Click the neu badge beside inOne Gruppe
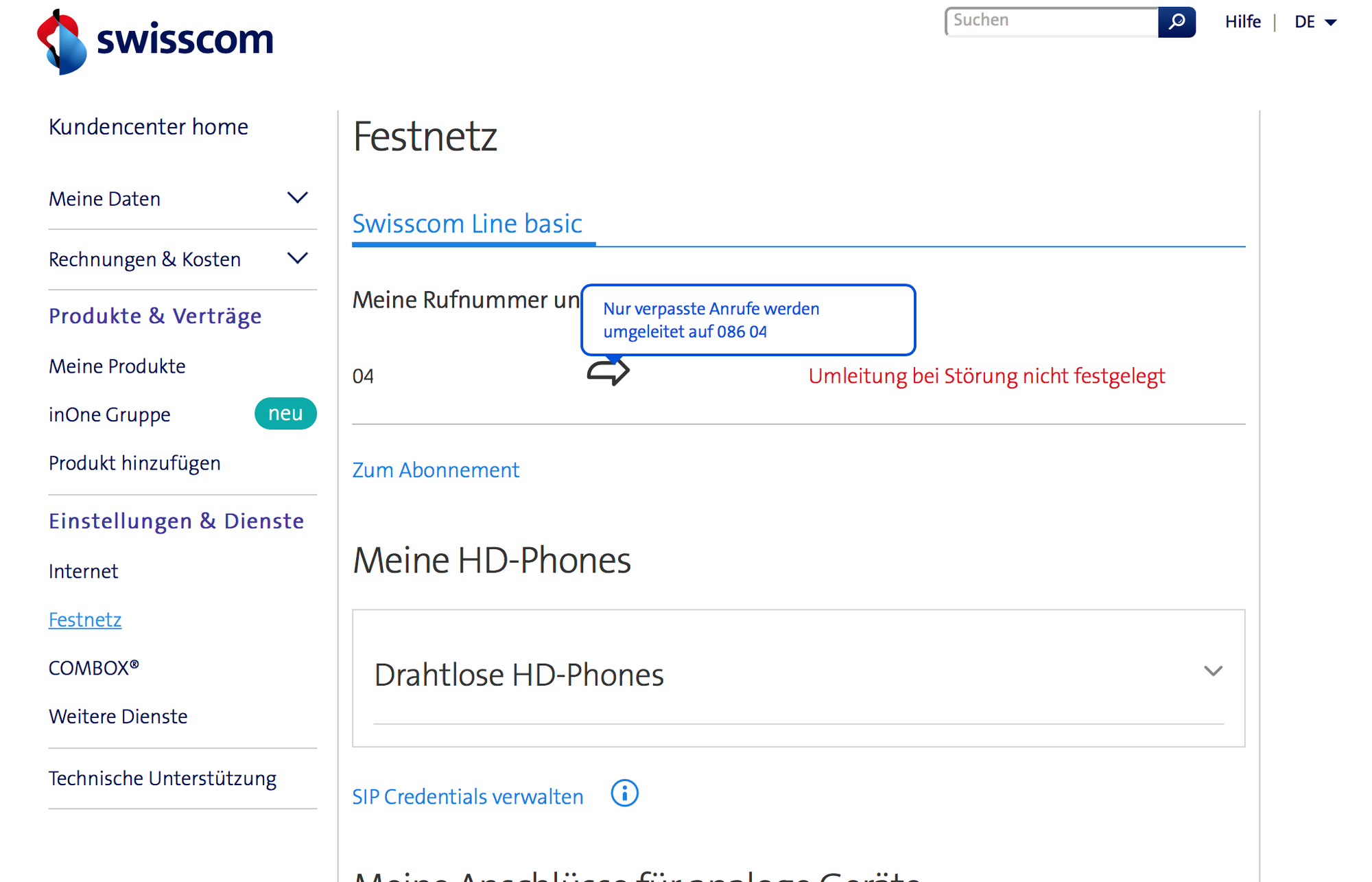Viewport: 1372px width, 882px height. pyautogui.click(x=285, y=414)
